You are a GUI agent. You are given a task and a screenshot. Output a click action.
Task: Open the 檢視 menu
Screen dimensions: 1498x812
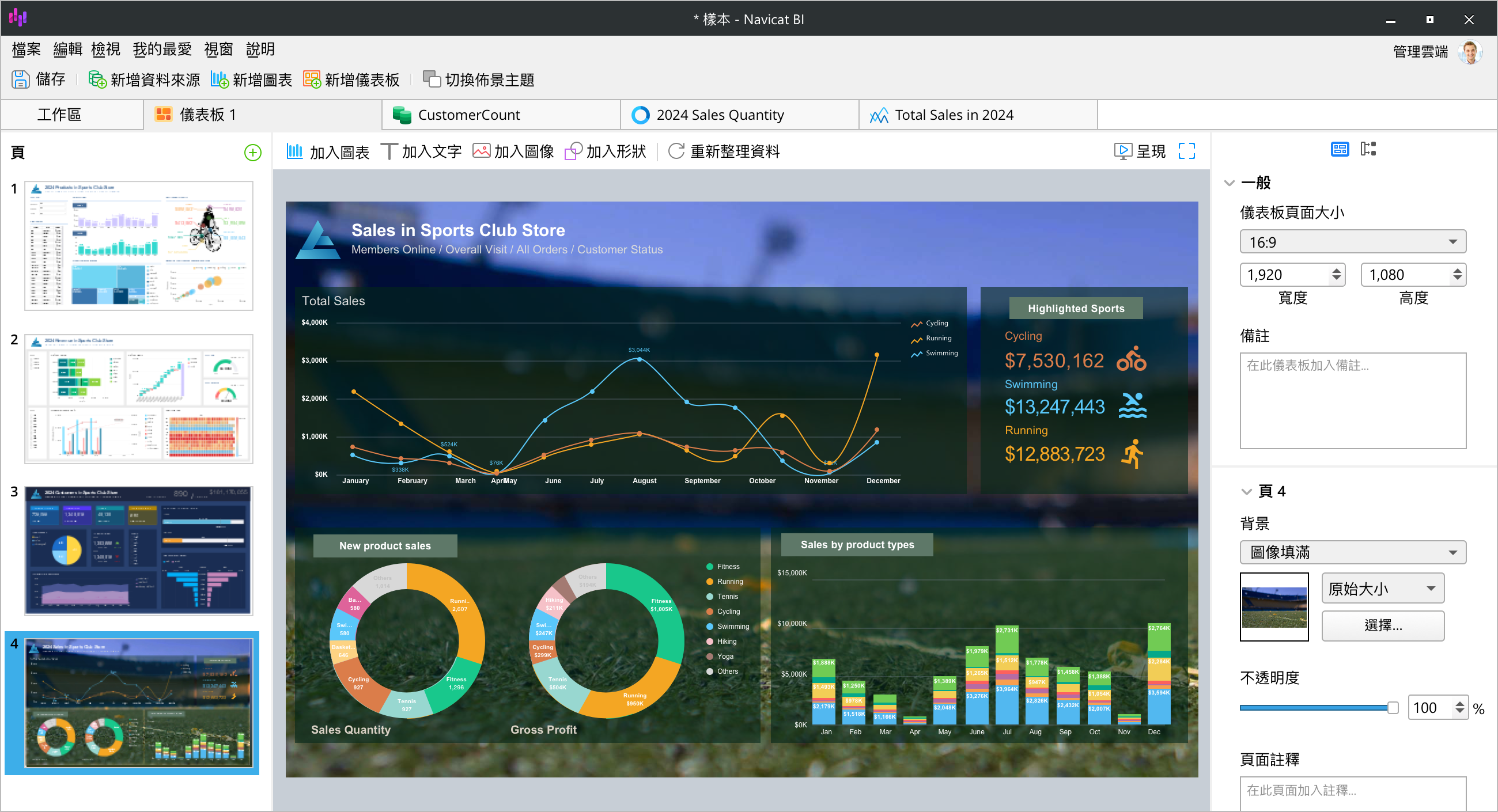[105, 50]
